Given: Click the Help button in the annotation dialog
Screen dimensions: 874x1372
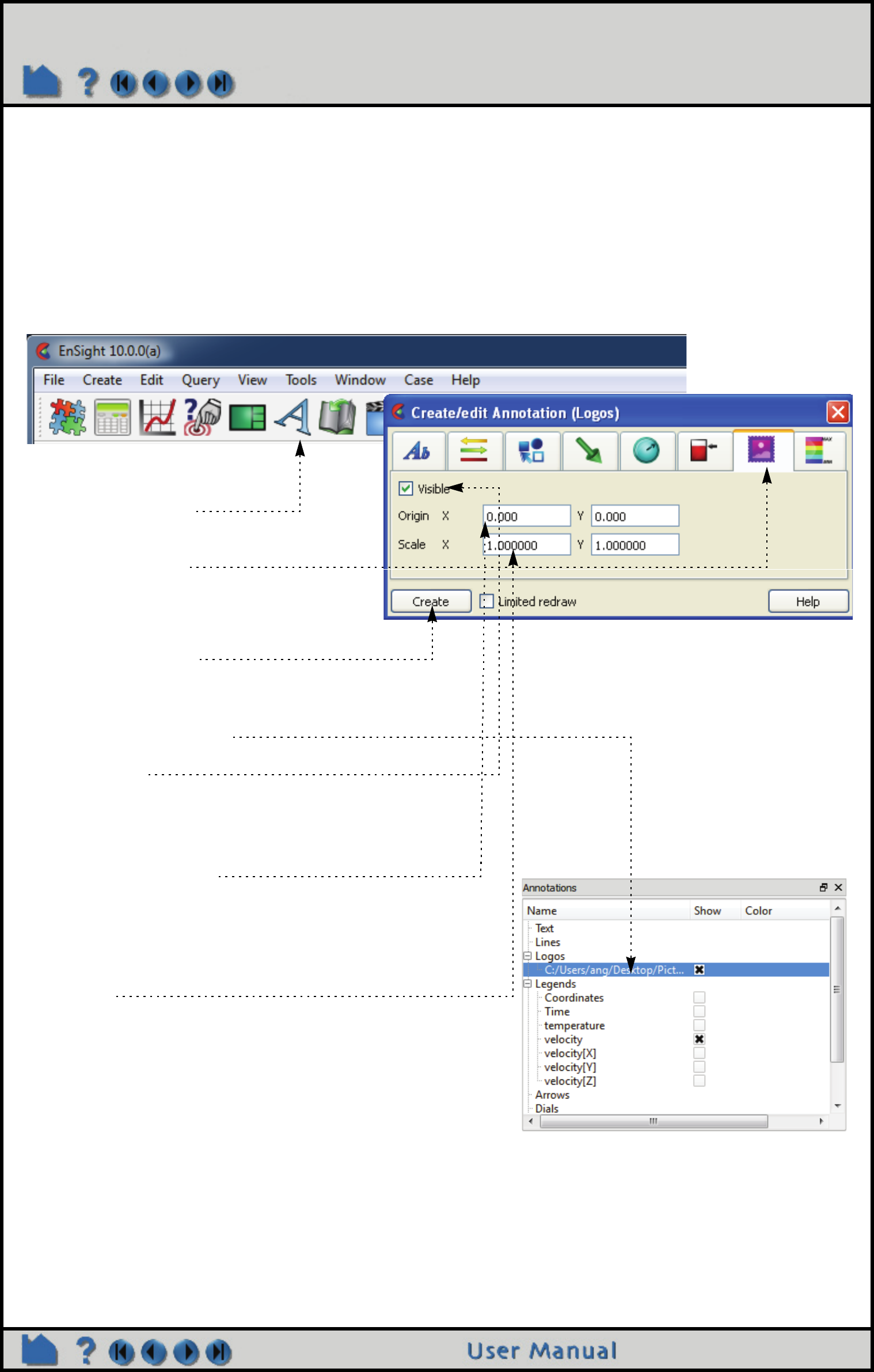Looking at the screenshot, I should coord(808,601).
